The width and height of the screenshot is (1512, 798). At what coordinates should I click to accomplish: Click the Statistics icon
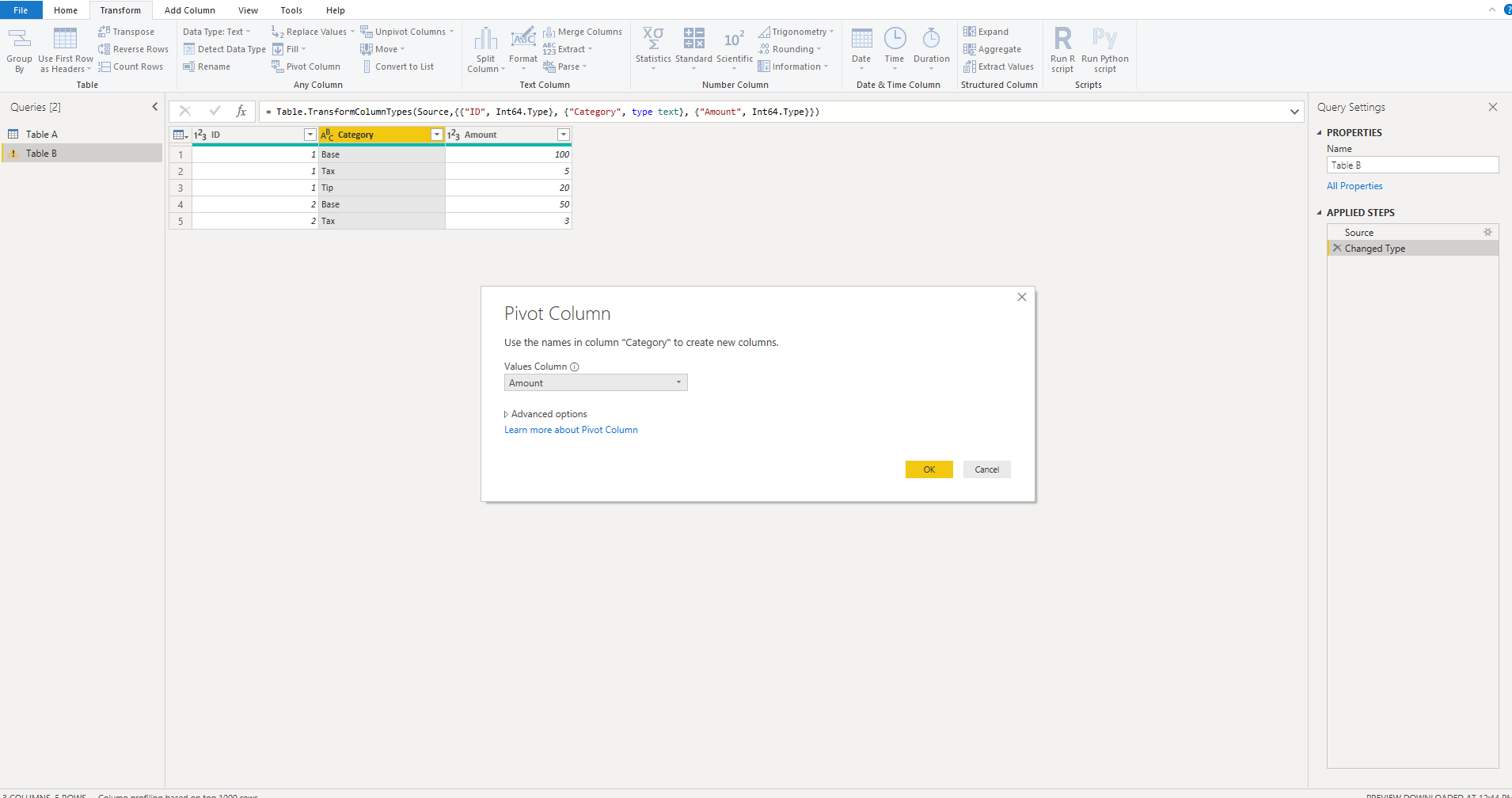tap(653, 38)
